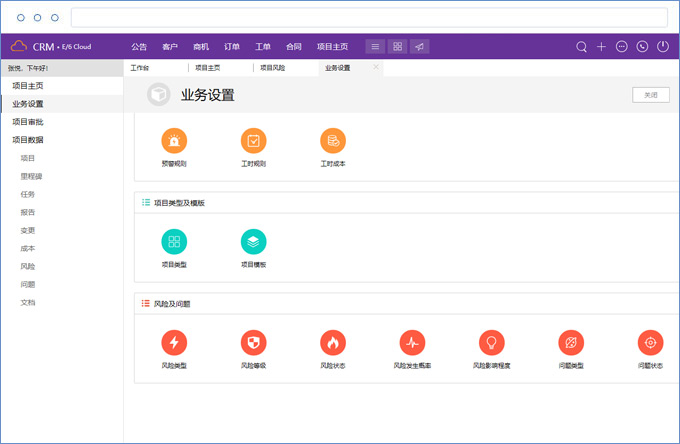Open the 问题状态 target icon

tap(650, 343)
